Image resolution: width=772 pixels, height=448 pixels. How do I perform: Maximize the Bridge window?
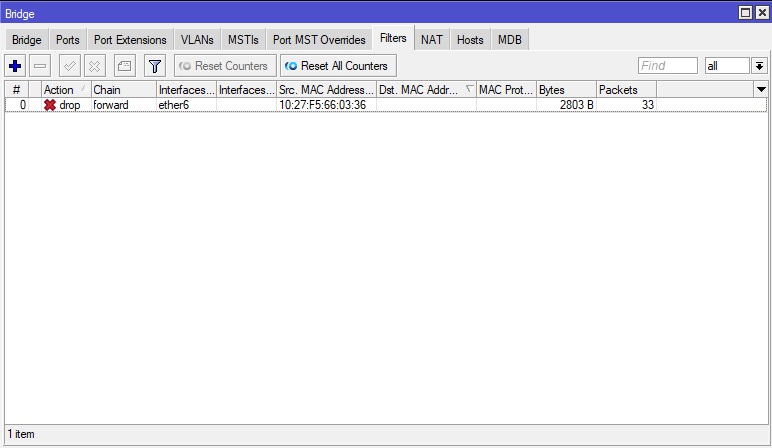(745, 12)
